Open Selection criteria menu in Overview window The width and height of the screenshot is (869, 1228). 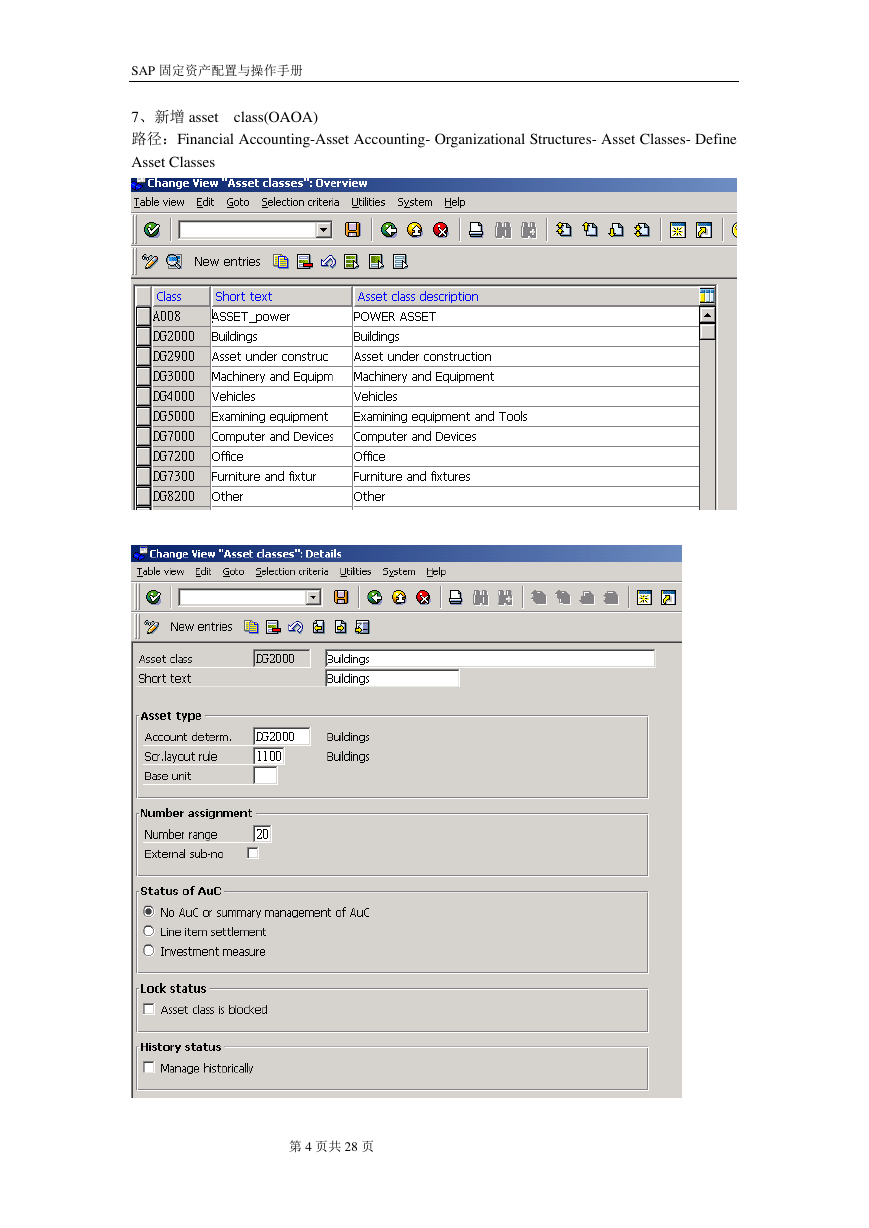click(x=300, y=202)
